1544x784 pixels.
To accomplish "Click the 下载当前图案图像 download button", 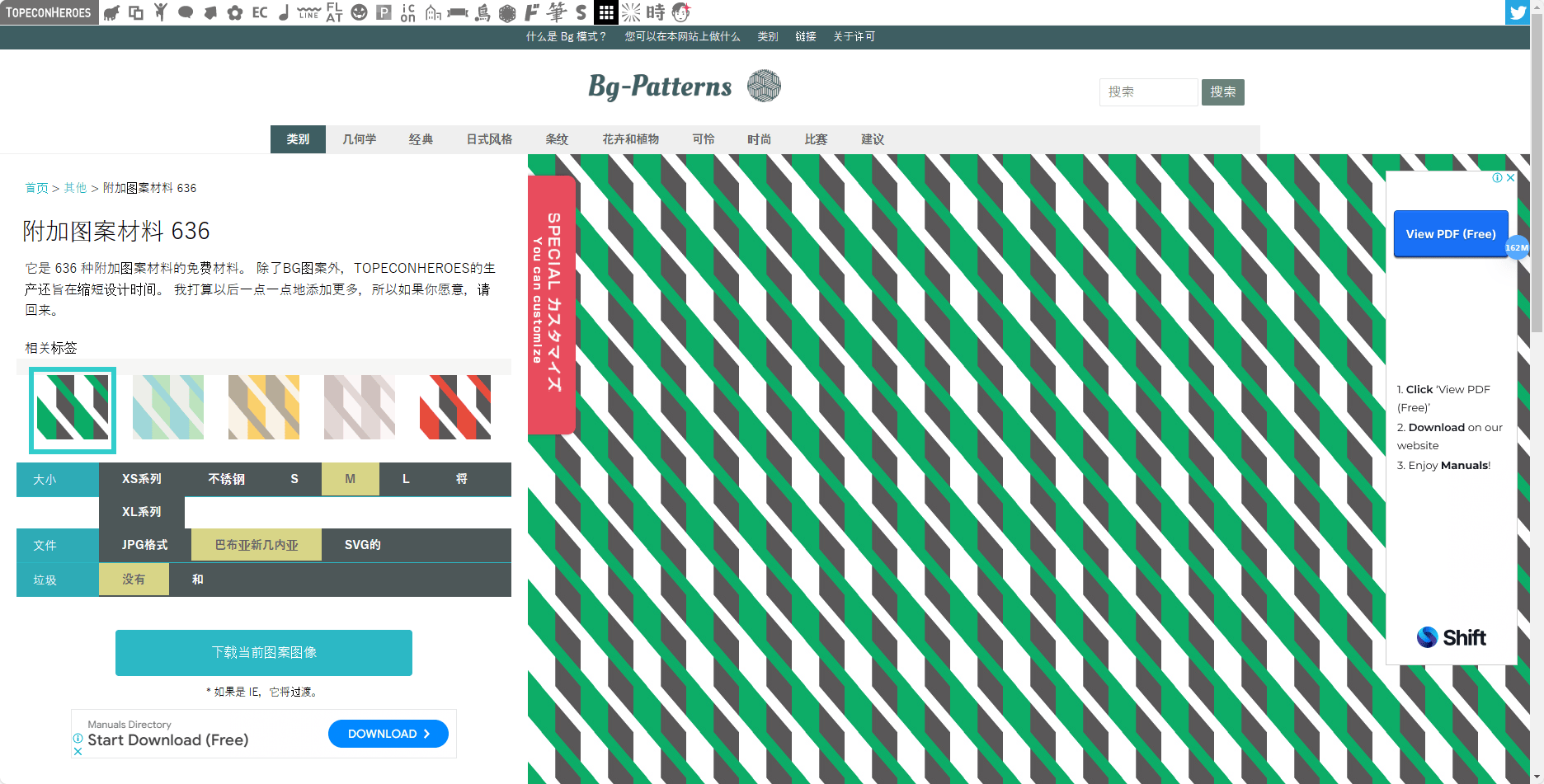I will pos(264,652).
